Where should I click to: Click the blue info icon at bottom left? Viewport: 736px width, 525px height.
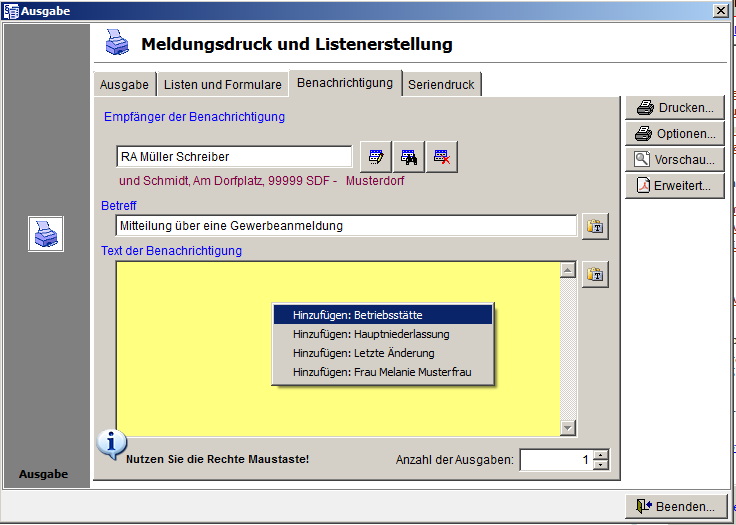[112, 443]
